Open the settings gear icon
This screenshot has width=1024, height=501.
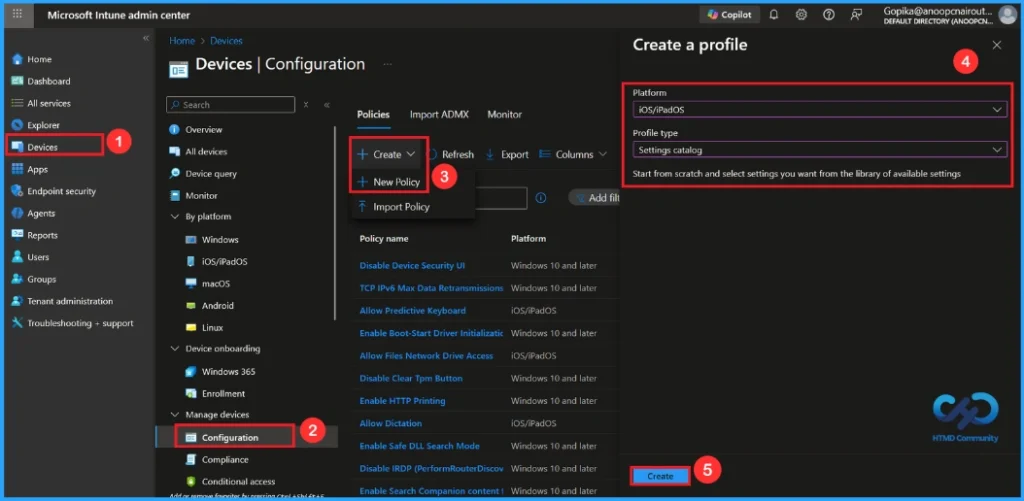click(x=801, y=14)
